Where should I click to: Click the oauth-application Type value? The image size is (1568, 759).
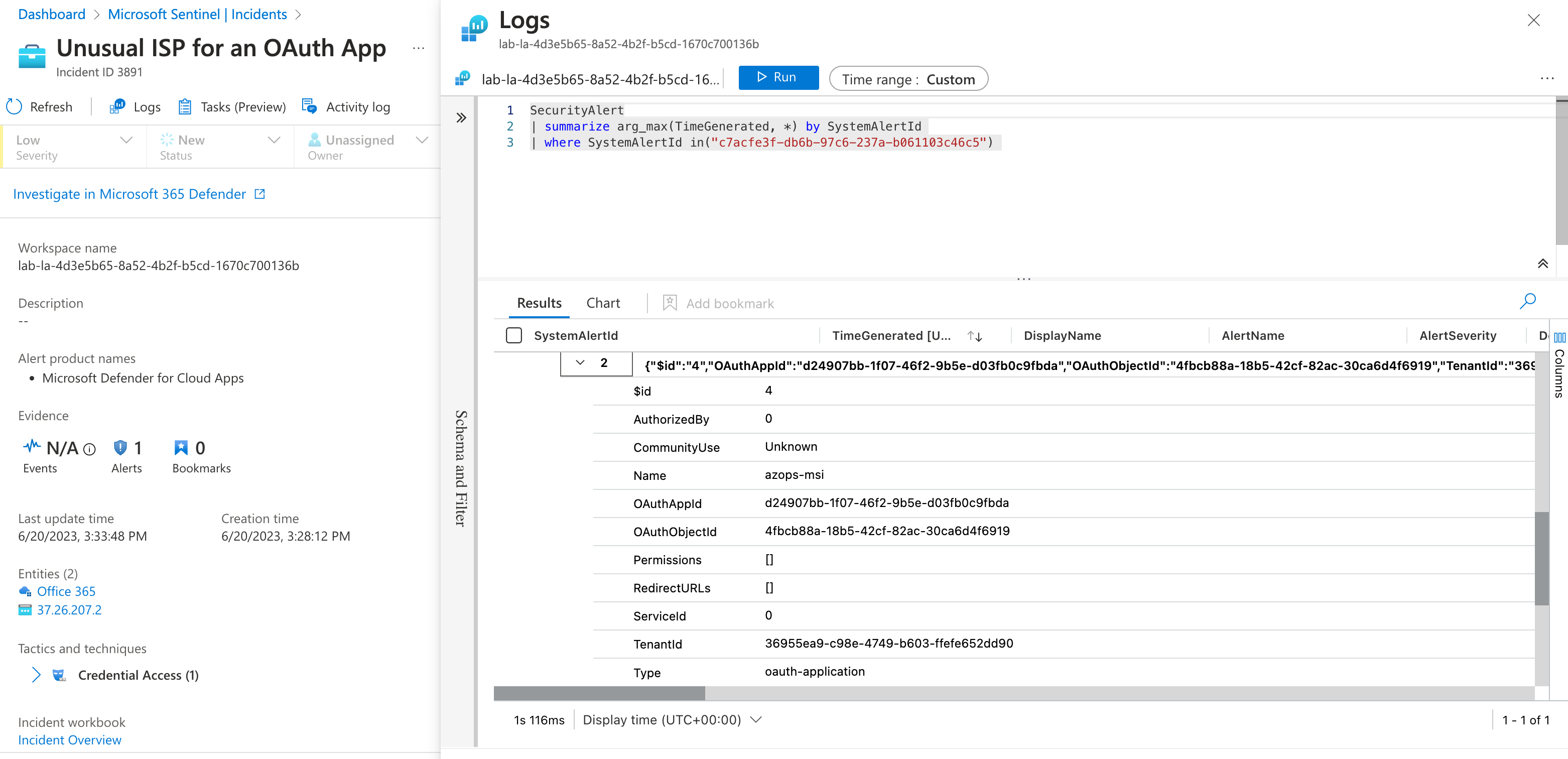point(815,671)
